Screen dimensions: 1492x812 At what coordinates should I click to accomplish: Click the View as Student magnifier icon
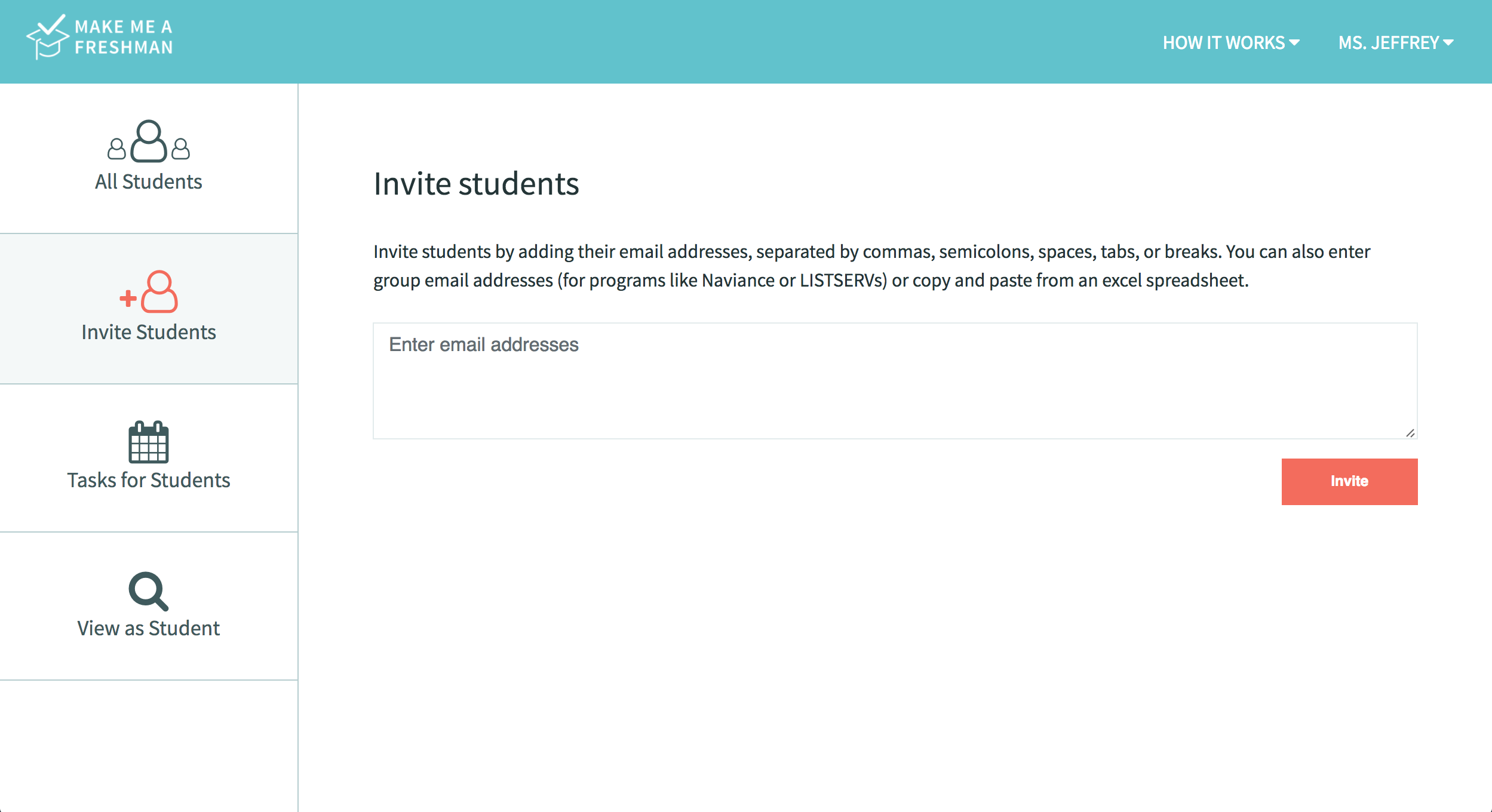148,591
